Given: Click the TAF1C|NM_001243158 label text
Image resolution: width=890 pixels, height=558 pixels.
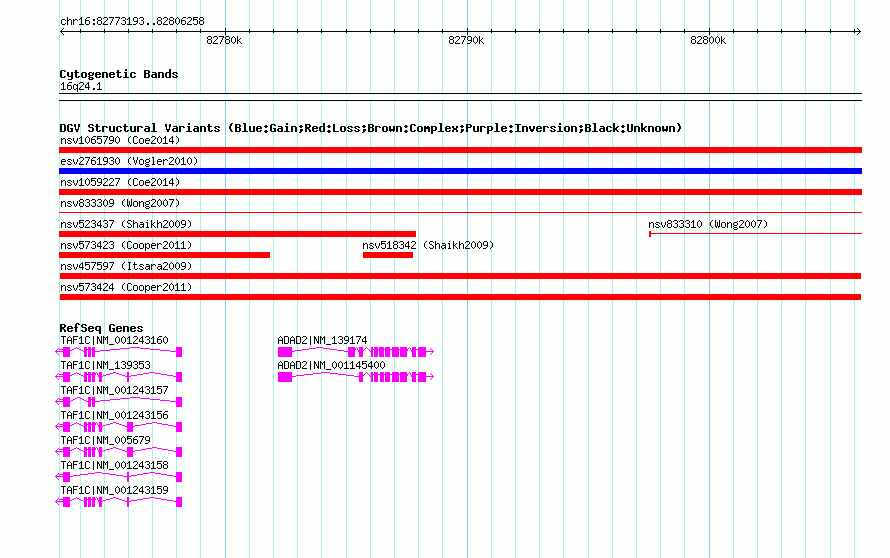Looking at the screenshot, I should [x=114, y=465].
